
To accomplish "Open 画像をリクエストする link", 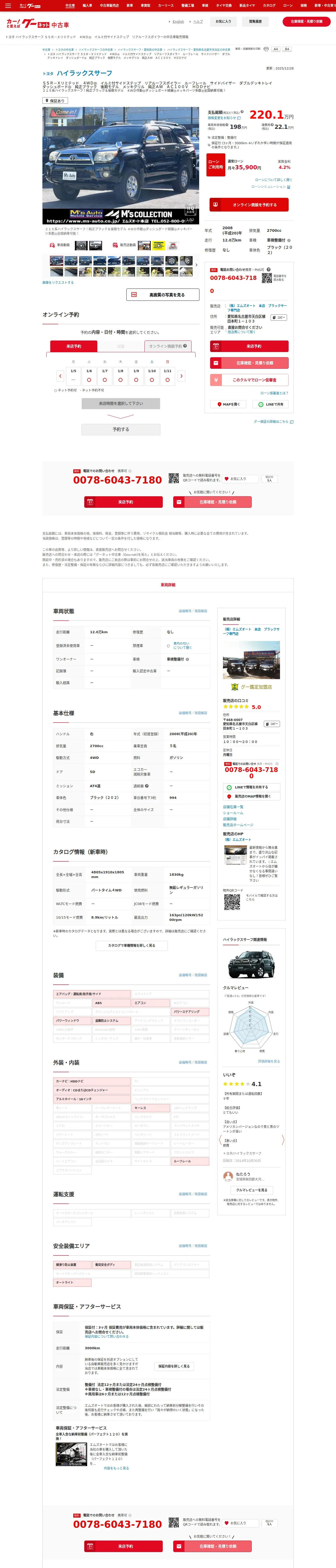I will 58,283.
